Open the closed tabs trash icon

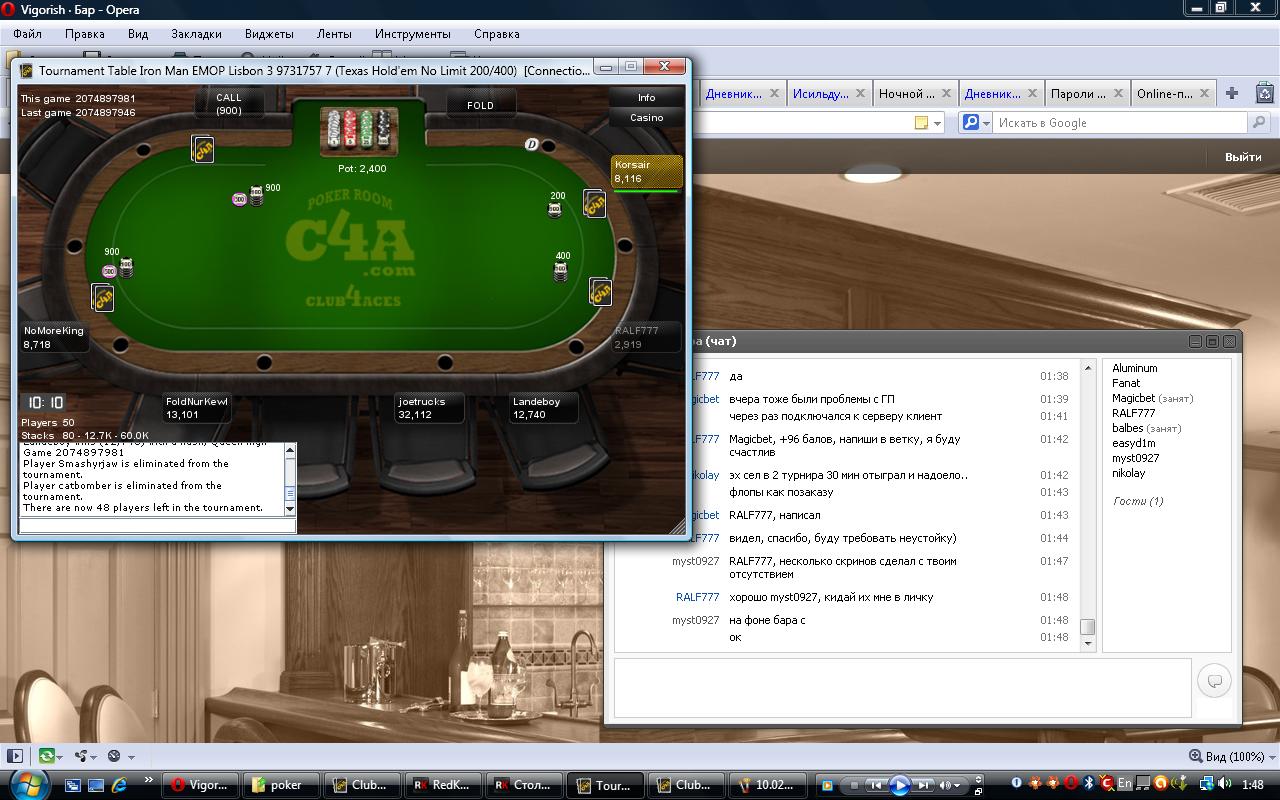click(x=1265, y=93)
